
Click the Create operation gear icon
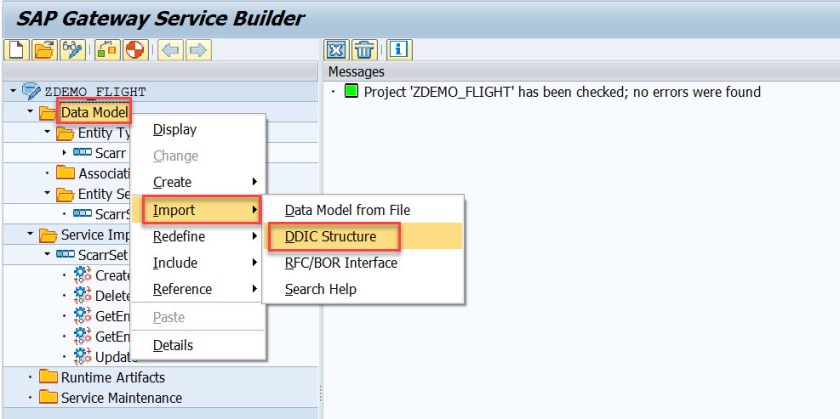82,275
